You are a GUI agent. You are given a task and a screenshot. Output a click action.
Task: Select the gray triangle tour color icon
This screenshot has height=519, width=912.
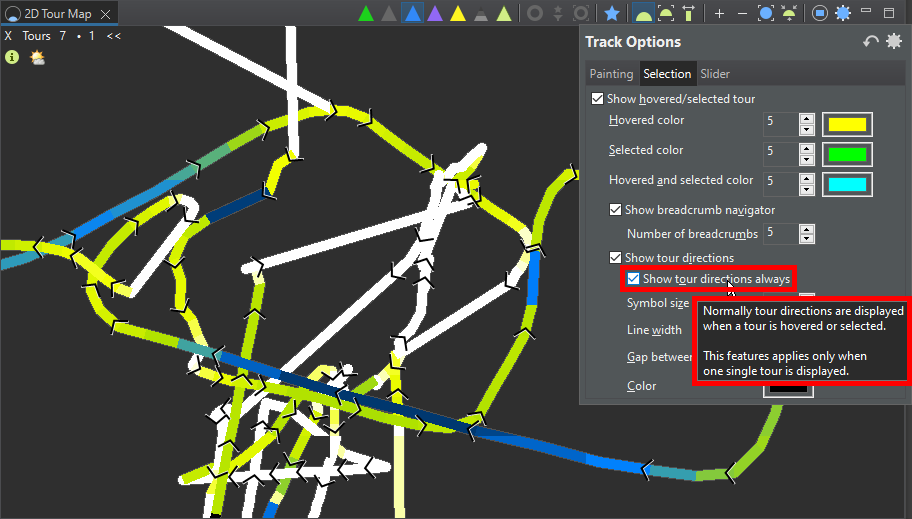(389, 13)
